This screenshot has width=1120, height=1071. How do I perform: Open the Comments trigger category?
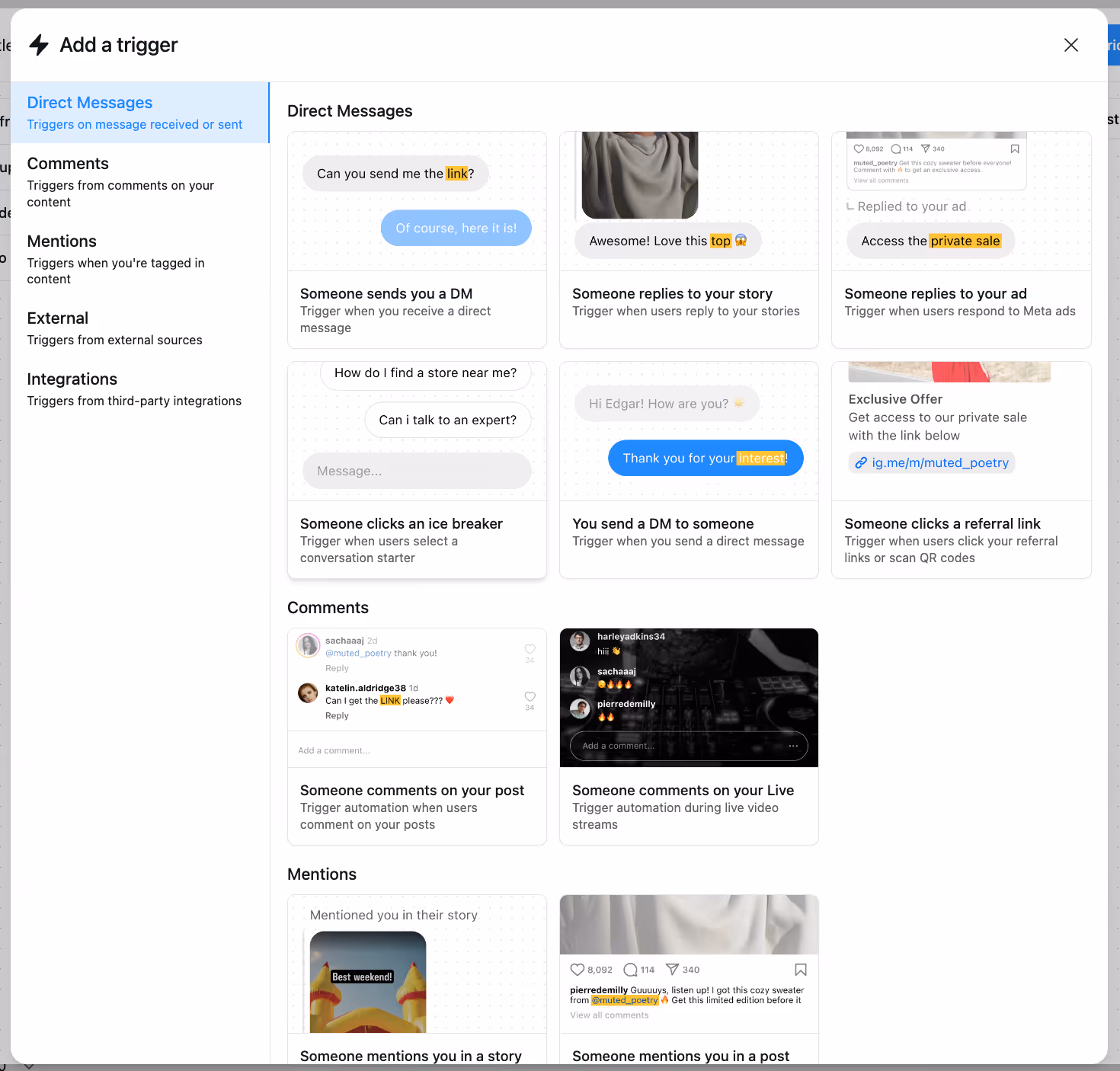140,182
